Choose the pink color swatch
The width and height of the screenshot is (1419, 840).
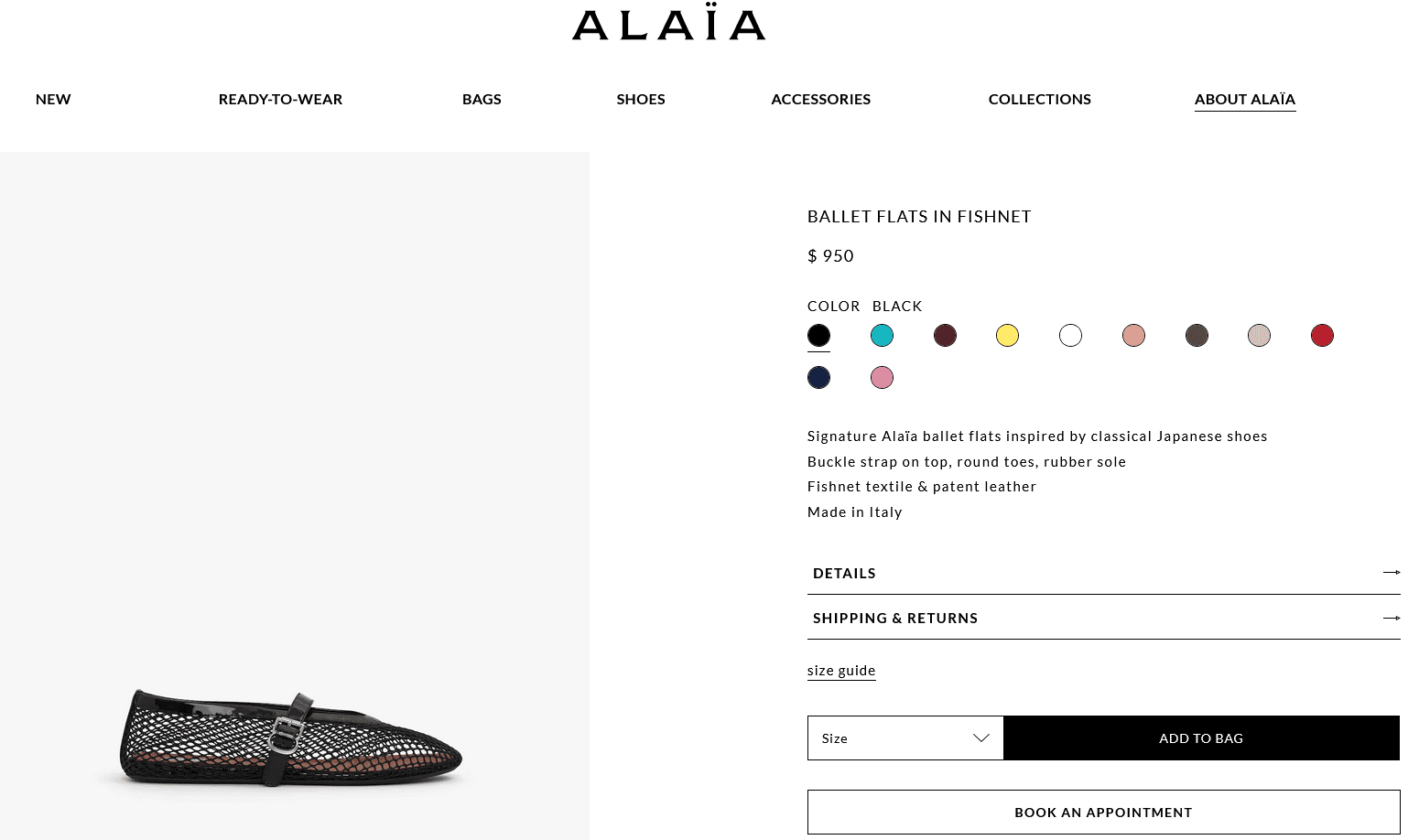882,378
